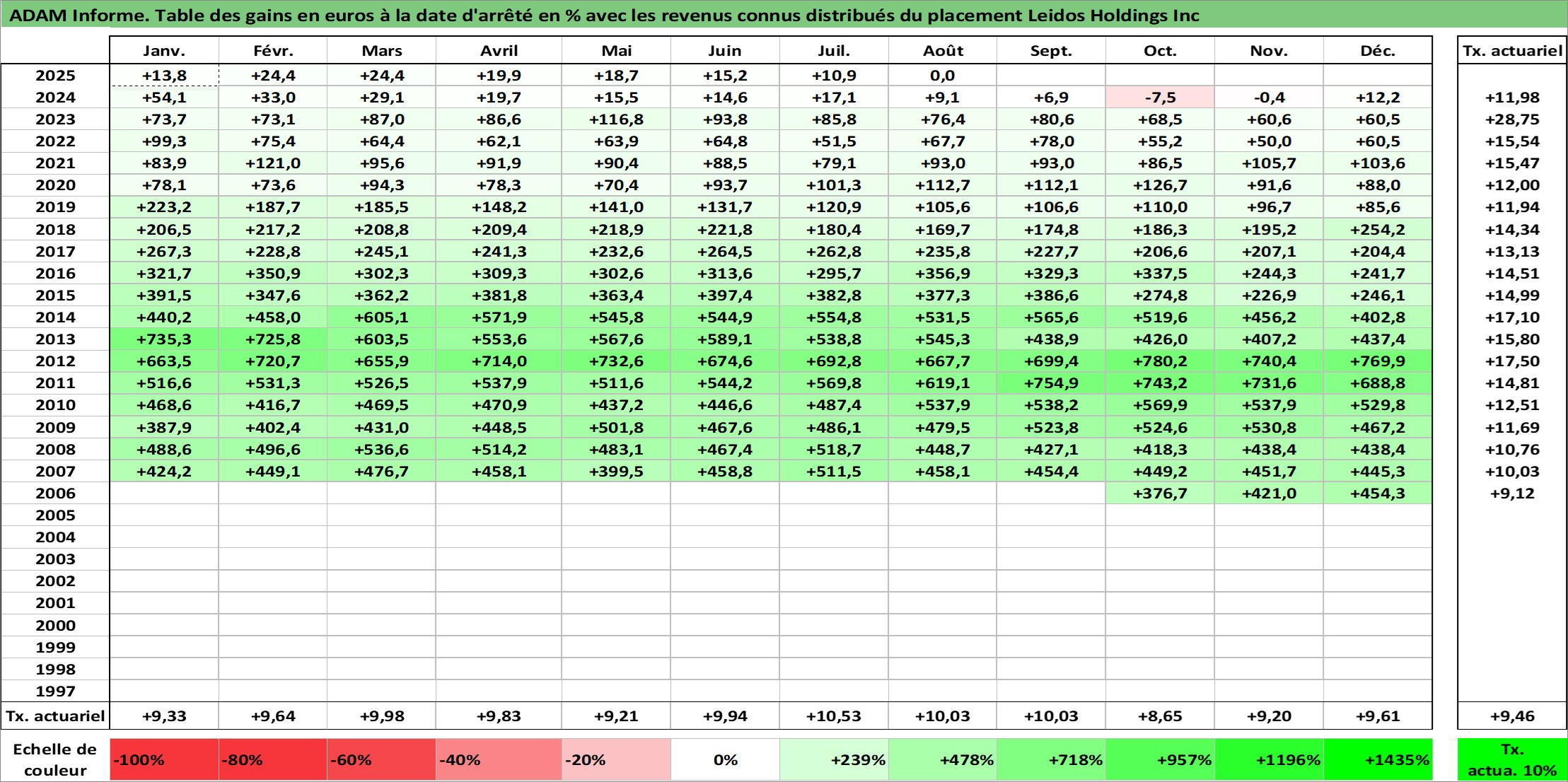The width and height of the screenshot is (1568, 782).
Task: Click the cell with value +13,8
Action: [x=164, y=76]
